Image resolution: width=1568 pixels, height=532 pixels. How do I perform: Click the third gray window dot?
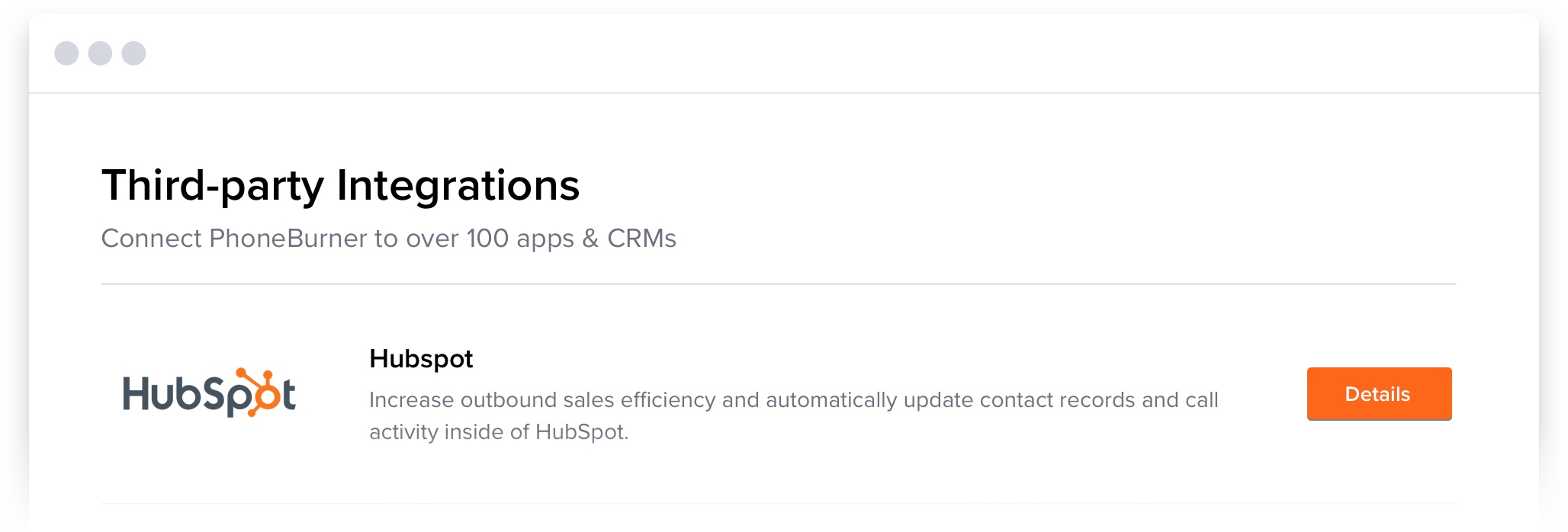133,53
